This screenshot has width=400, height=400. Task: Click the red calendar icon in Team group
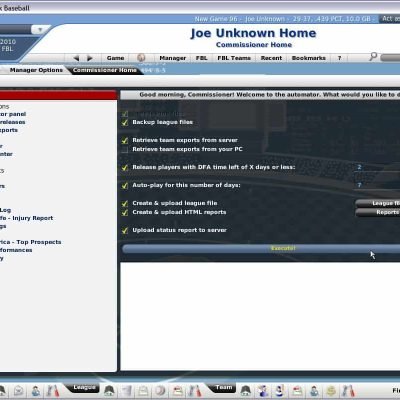pos(297,391)
